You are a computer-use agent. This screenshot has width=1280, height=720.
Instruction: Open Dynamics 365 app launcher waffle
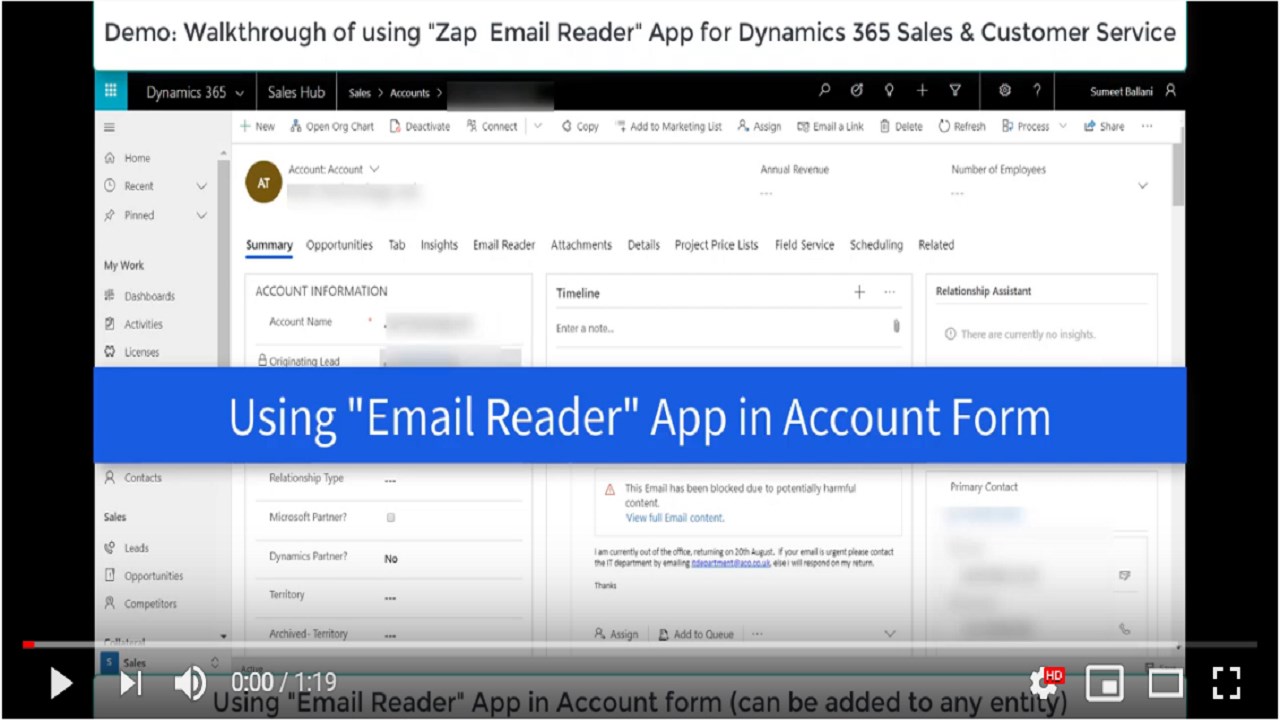[111, 92]
